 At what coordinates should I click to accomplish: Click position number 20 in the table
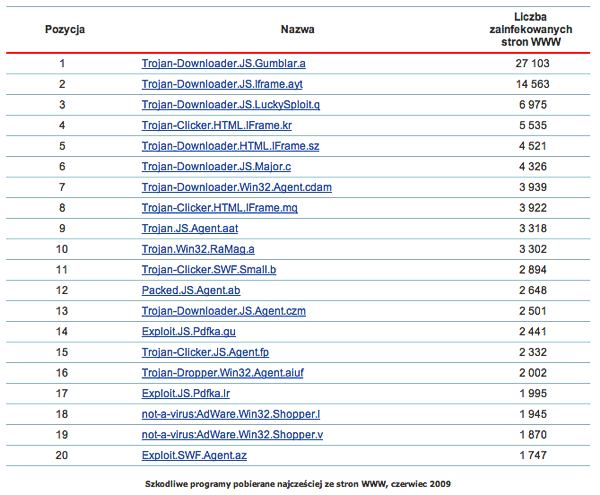point(62,456)
